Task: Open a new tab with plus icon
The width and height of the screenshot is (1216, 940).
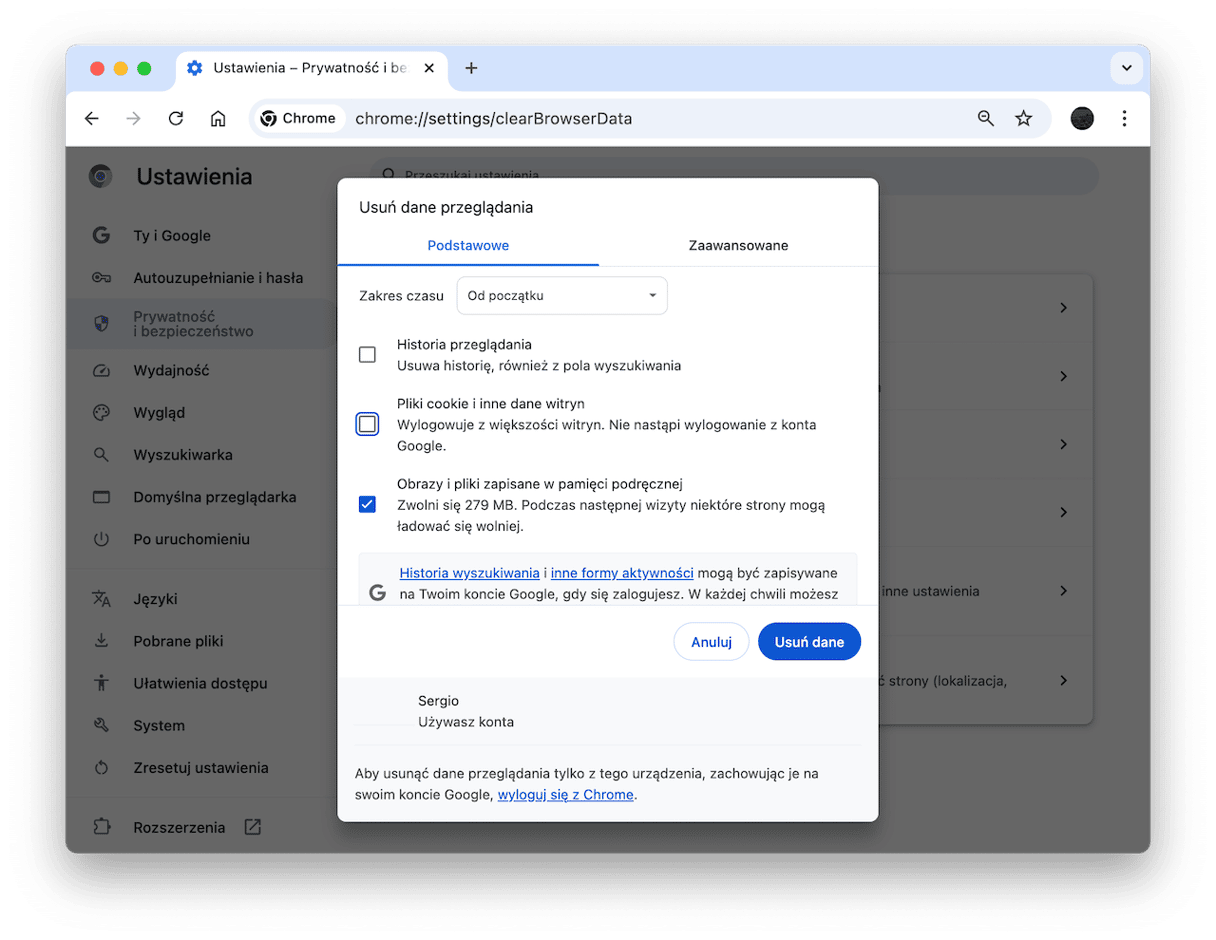Action: coord(471,68)
